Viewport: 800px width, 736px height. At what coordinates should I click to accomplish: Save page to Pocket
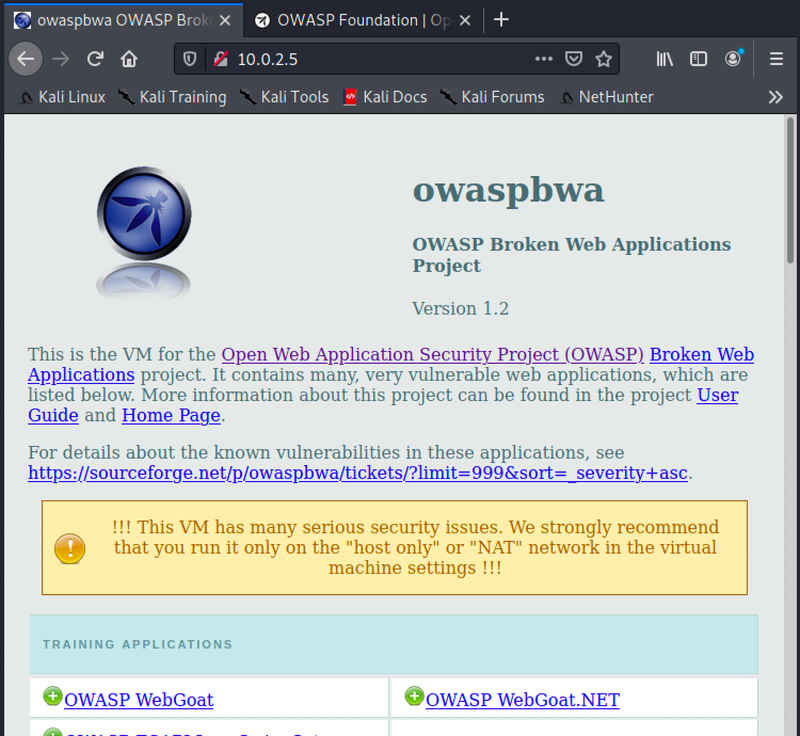coord(574,59)
